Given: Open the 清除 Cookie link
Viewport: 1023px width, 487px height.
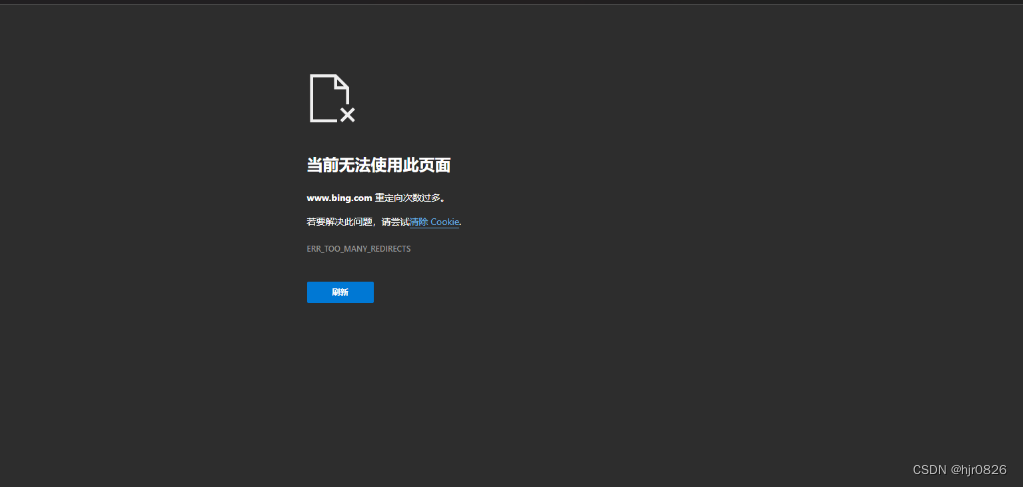Looking at the screenshot, I should coord(435,222).
